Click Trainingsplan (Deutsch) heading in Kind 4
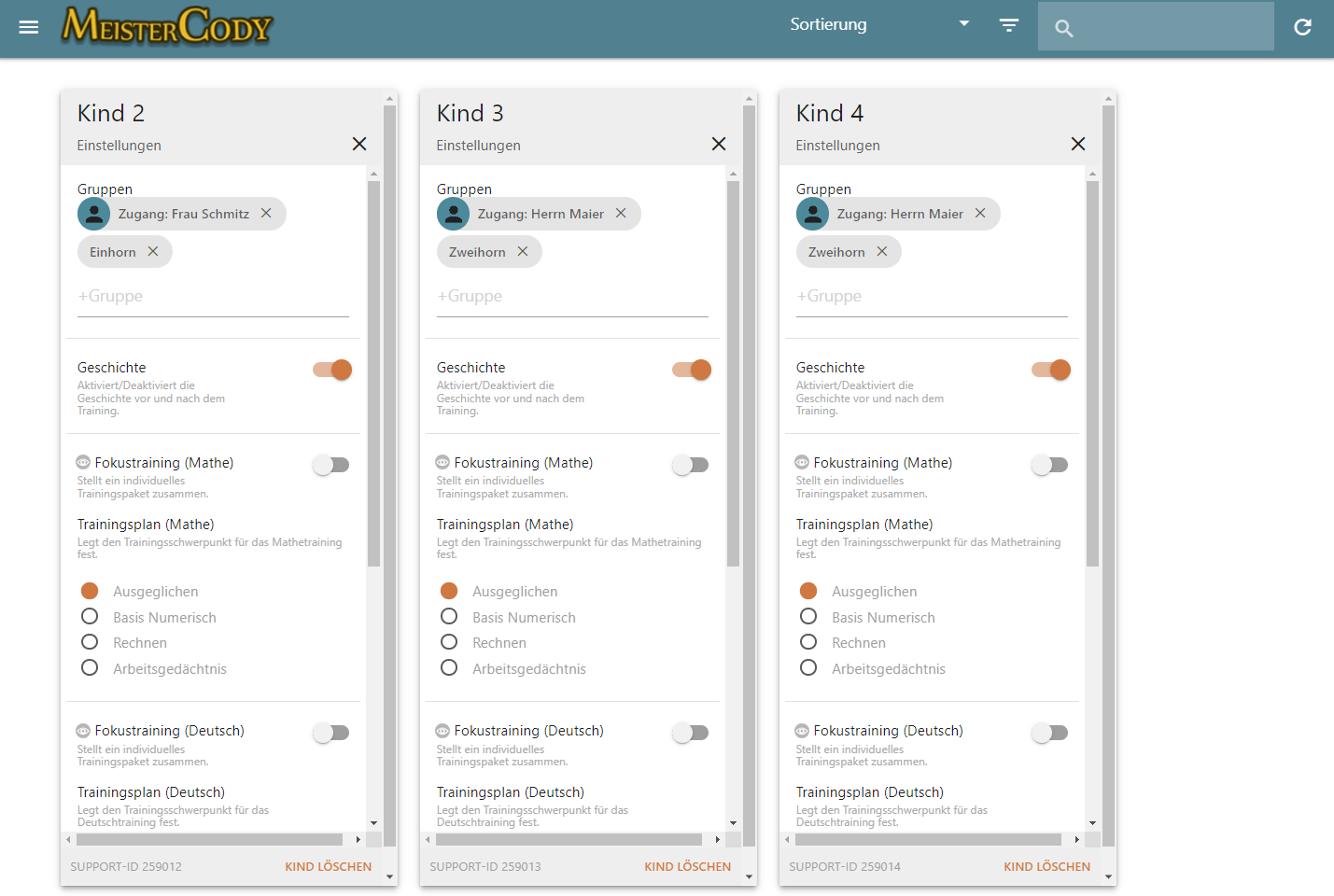The image size is (1334, 896). point(870,792)
